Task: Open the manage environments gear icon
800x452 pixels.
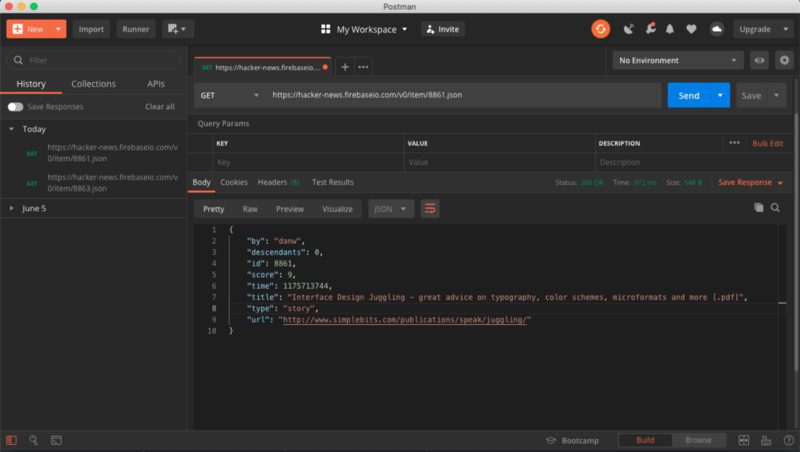Action: 783,61
